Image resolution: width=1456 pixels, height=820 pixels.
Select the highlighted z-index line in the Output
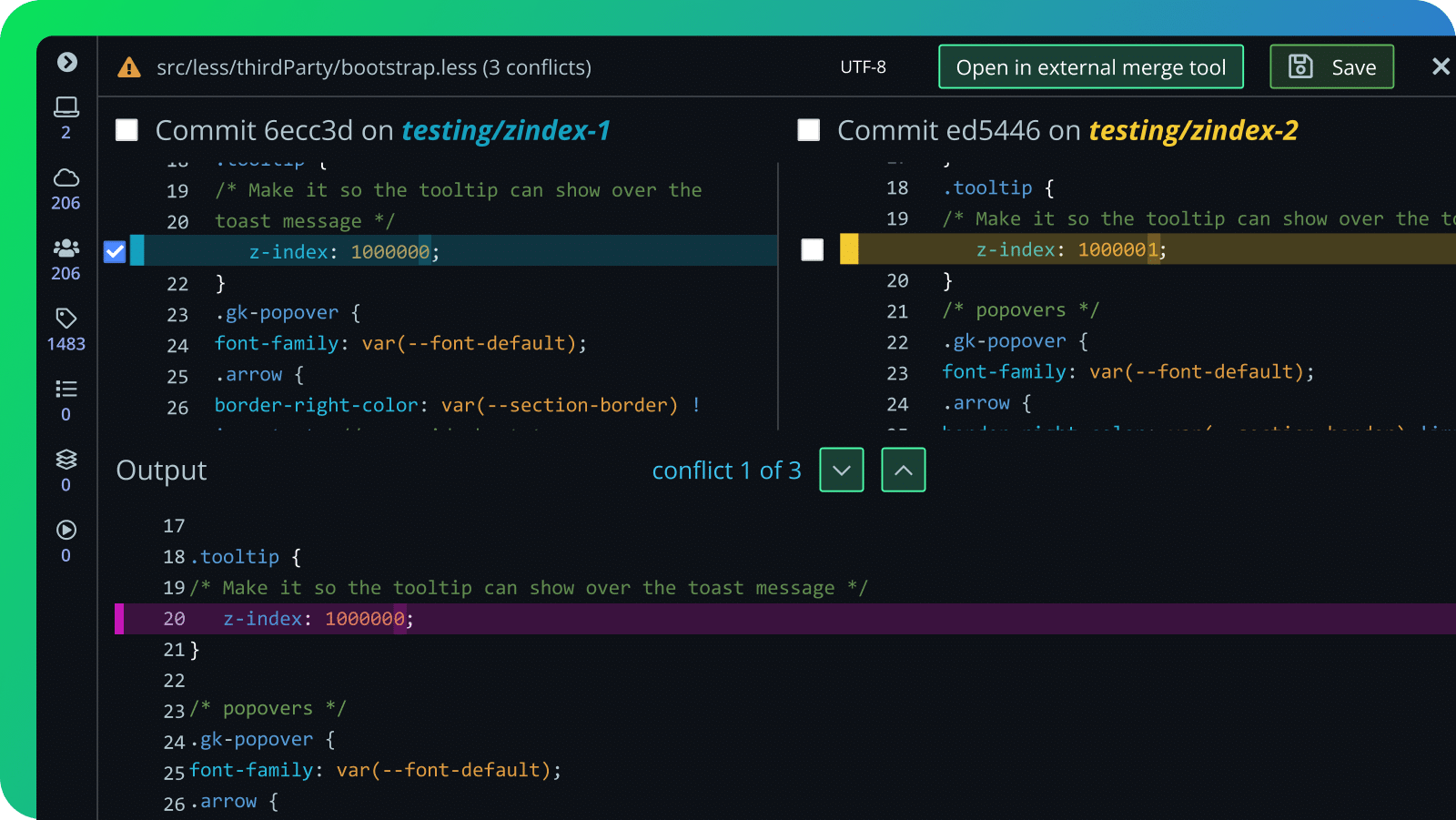(x=318, y=619)
